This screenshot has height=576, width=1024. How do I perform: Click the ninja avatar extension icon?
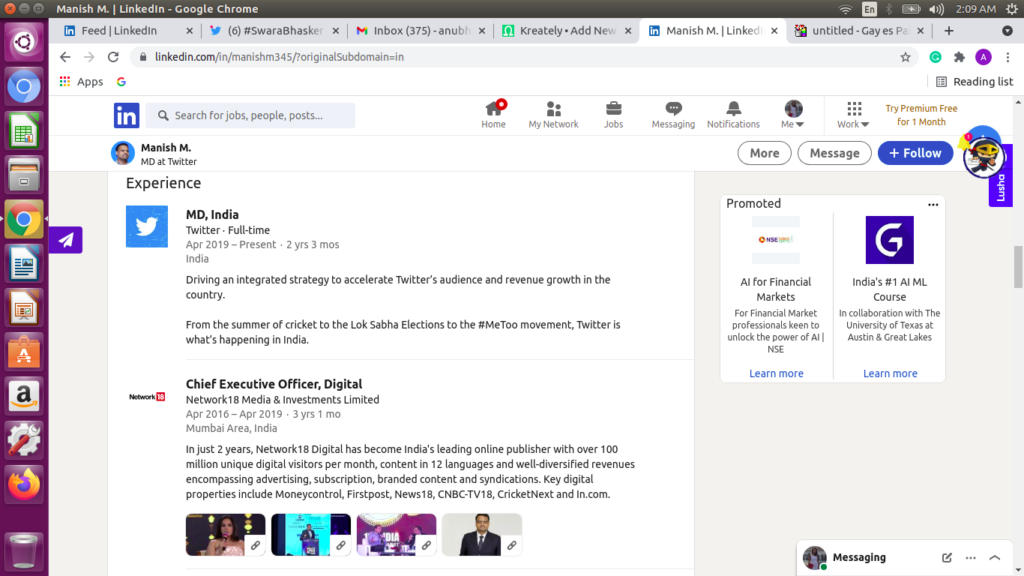click(x=982, y=157)
